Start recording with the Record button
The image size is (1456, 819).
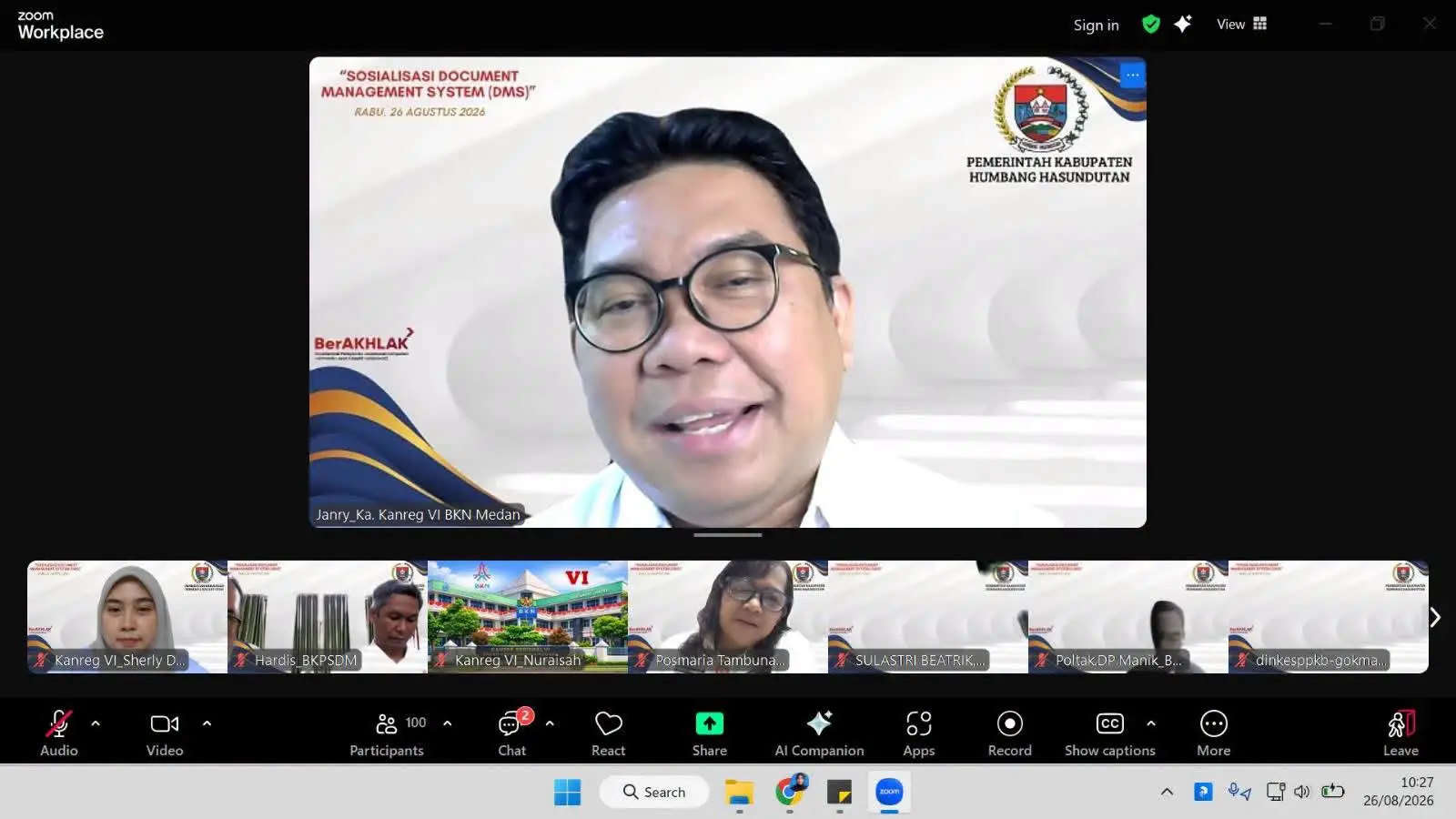click(1010, 733)
